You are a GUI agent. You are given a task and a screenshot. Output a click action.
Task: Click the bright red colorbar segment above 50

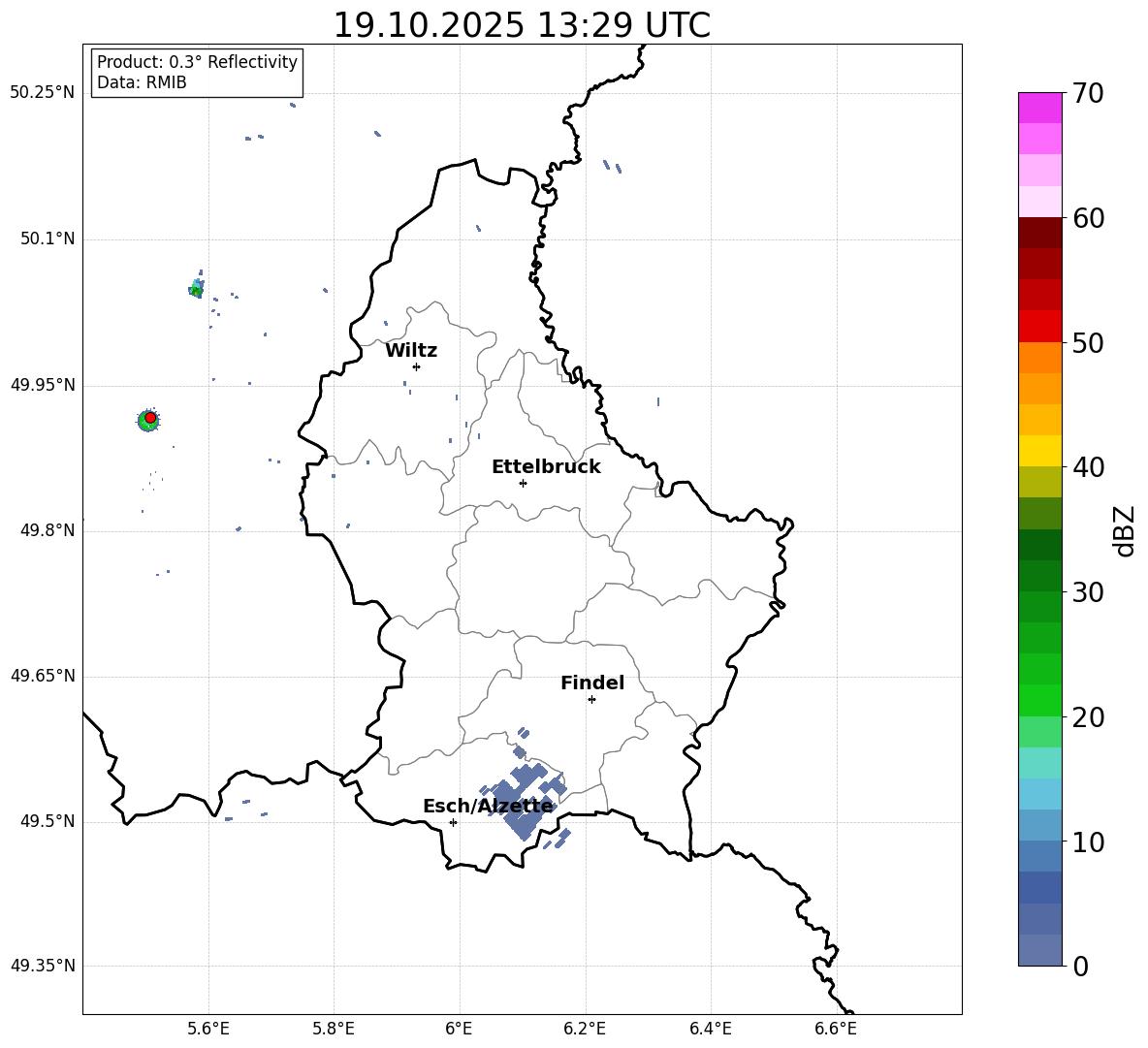1039,327
